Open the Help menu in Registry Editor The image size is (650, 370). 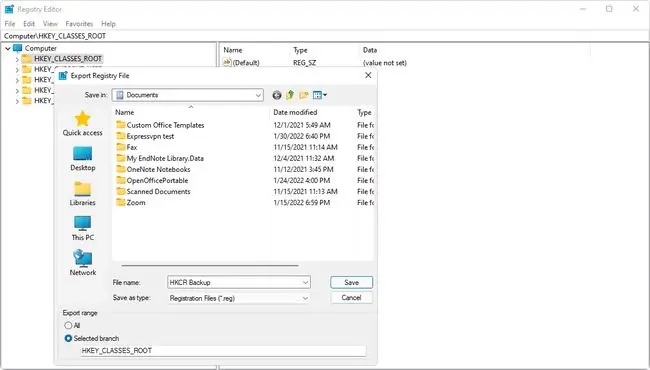coord(109,24)
